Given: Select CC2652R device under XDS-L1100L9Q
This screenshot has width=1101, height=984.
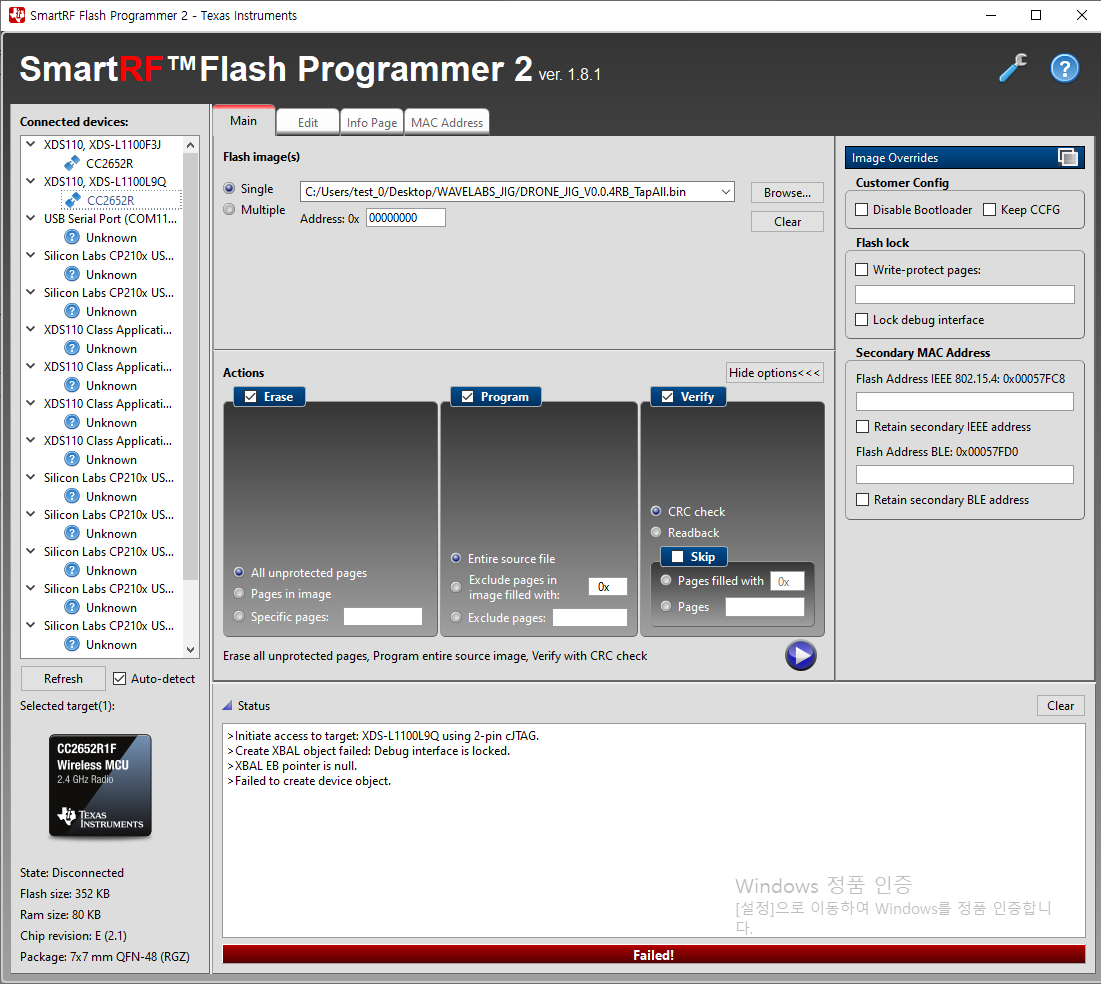Looking at the screenshot, I should [110, 200].
